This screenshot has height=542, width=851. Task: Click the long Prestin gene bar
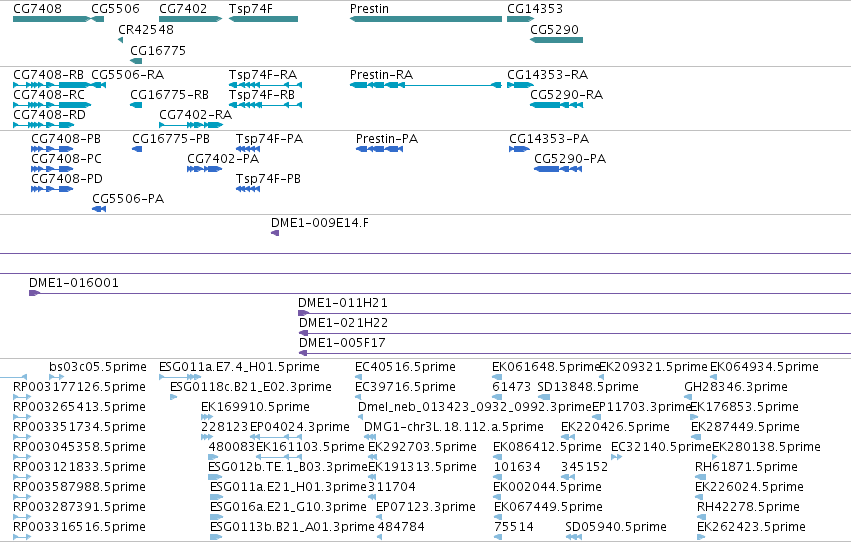426,19
